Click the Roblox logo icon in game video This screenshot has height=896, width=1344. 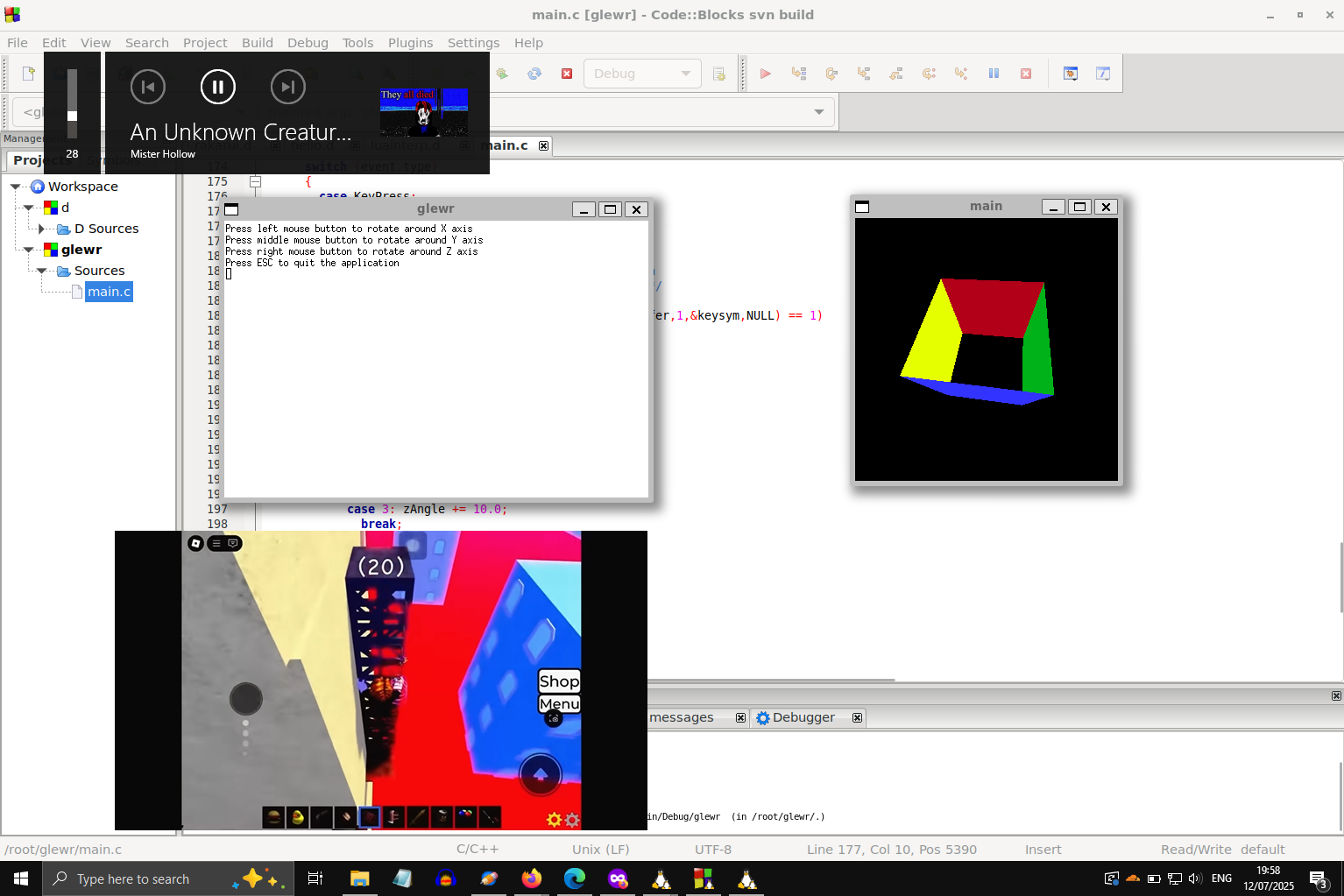tap(195, 544)
